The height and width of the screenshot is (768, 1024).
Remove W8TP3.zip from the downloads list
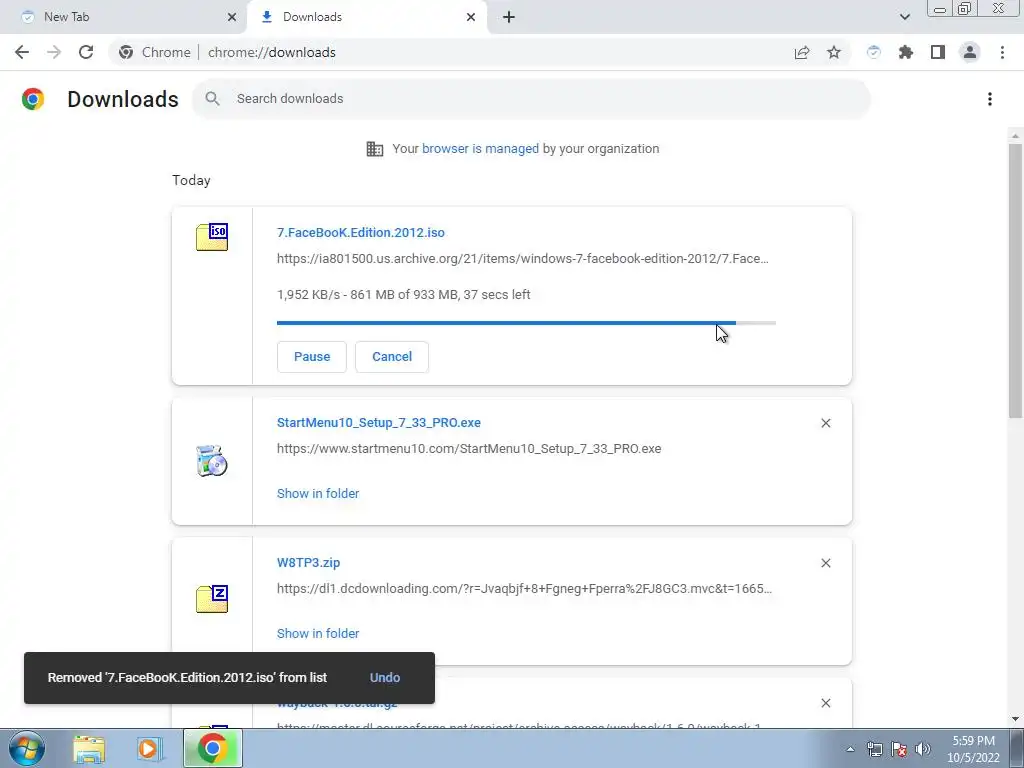[x=825, y=563]
